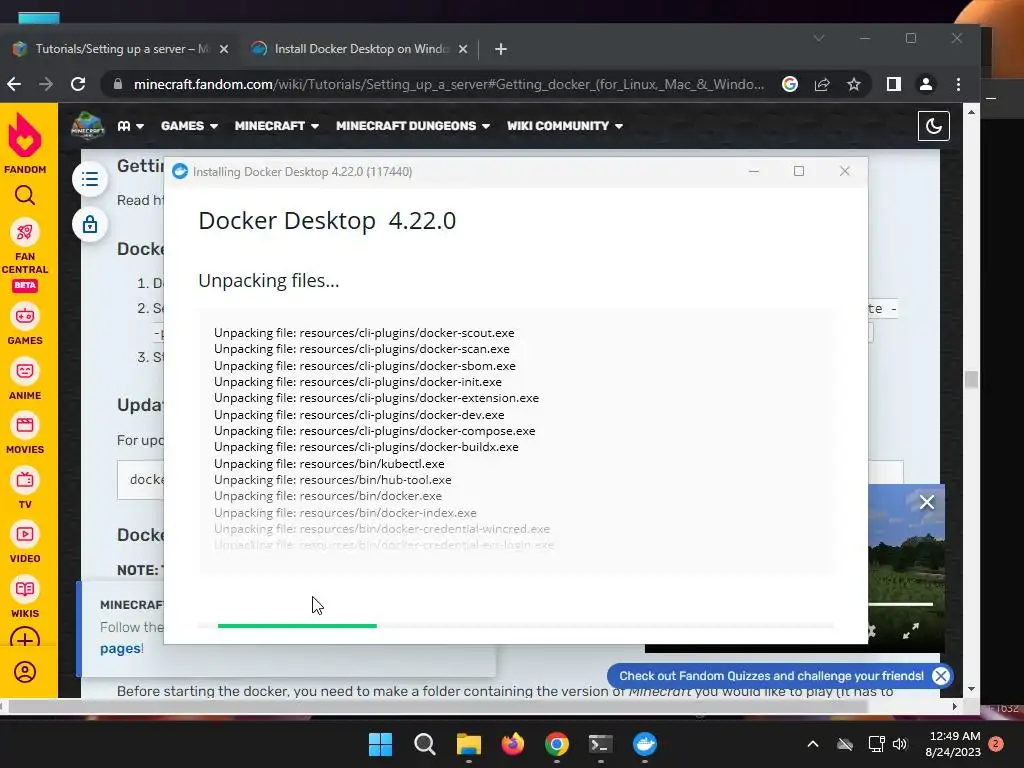
Task: Click the 'Unpacking files...' heading
Action: coord(268,280)
